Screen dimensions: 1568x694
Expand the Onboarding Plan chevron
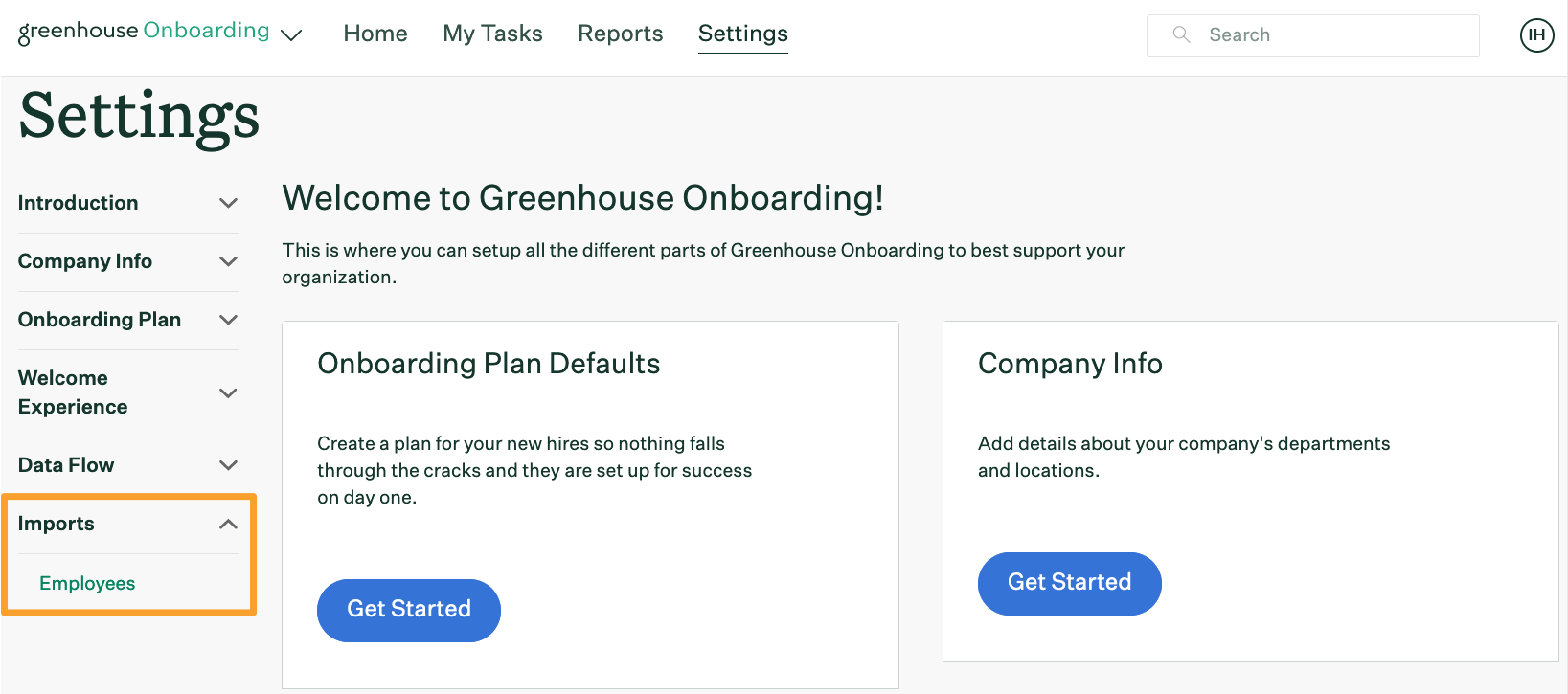228,320
